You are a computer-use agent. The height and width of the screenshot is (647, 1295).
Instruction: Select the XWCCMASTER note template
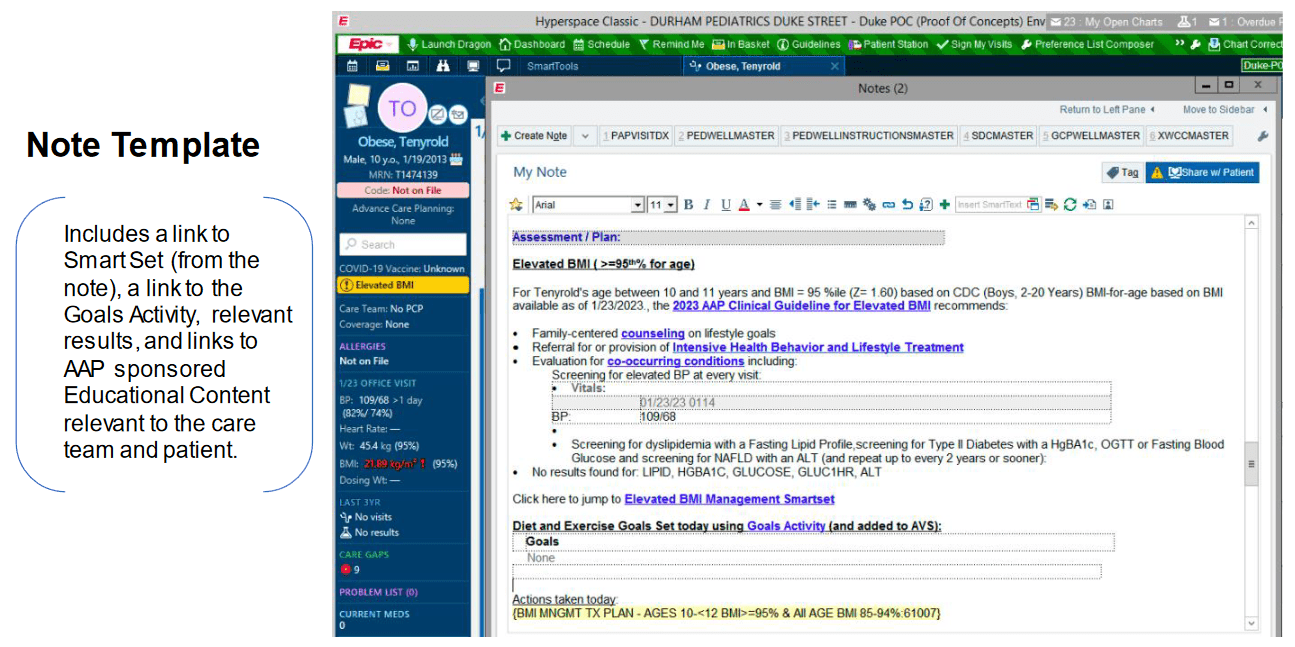[1188, 136]
